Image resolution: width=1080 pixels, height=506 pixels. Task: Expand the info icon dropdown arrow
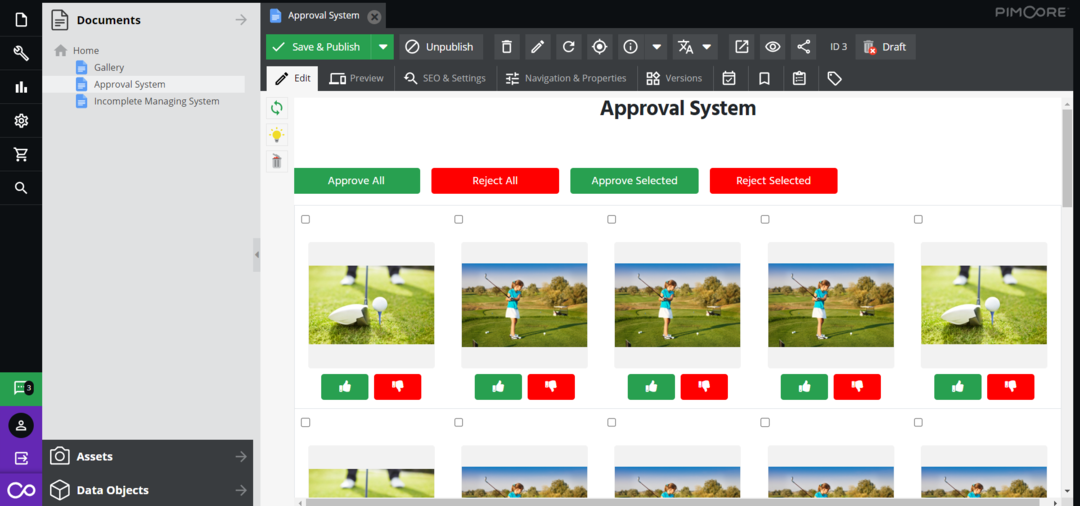[656, 47]
